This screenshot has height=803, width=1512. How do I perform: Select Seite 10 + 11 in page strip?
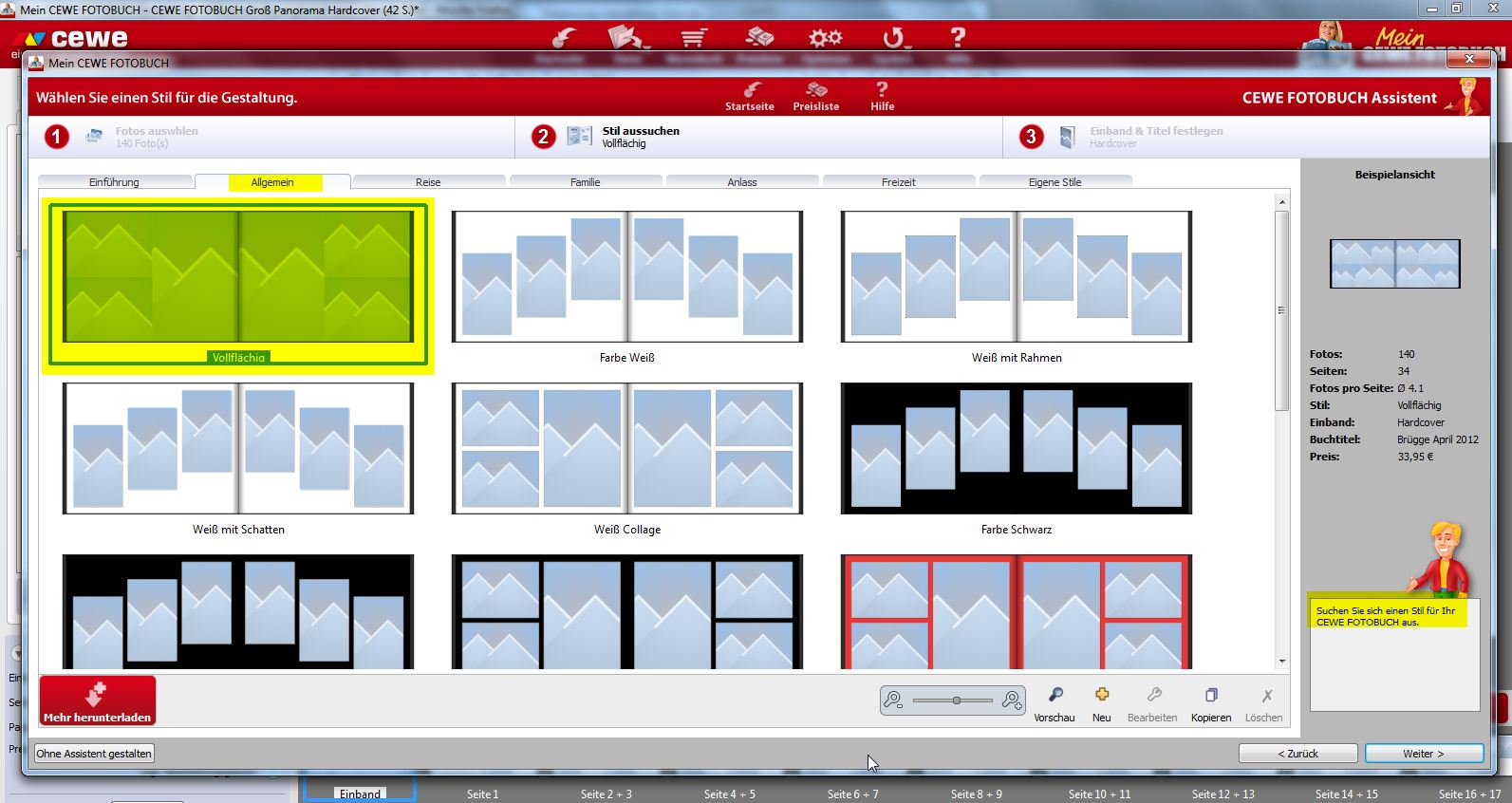1100,794
